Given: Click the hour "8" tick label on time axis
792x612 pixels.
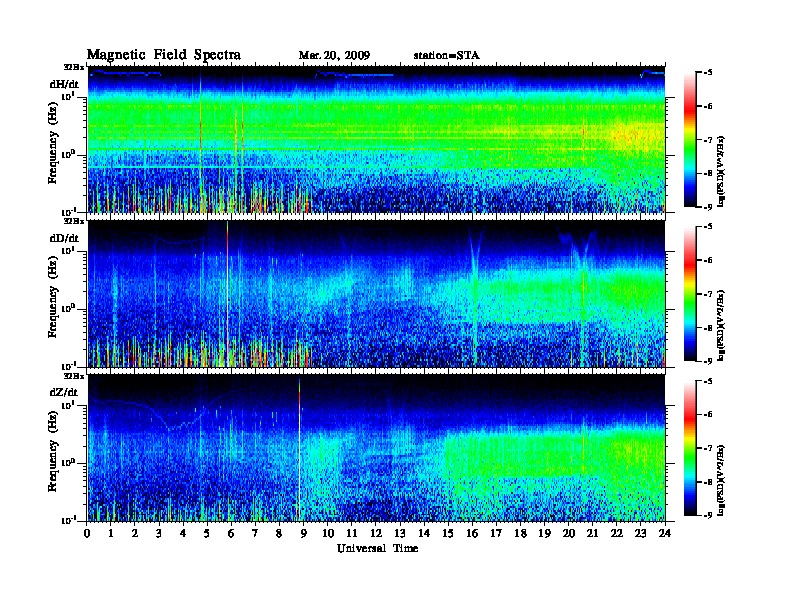Looking at the screenshot, I should pyautogui.click(x=279, y=533).
